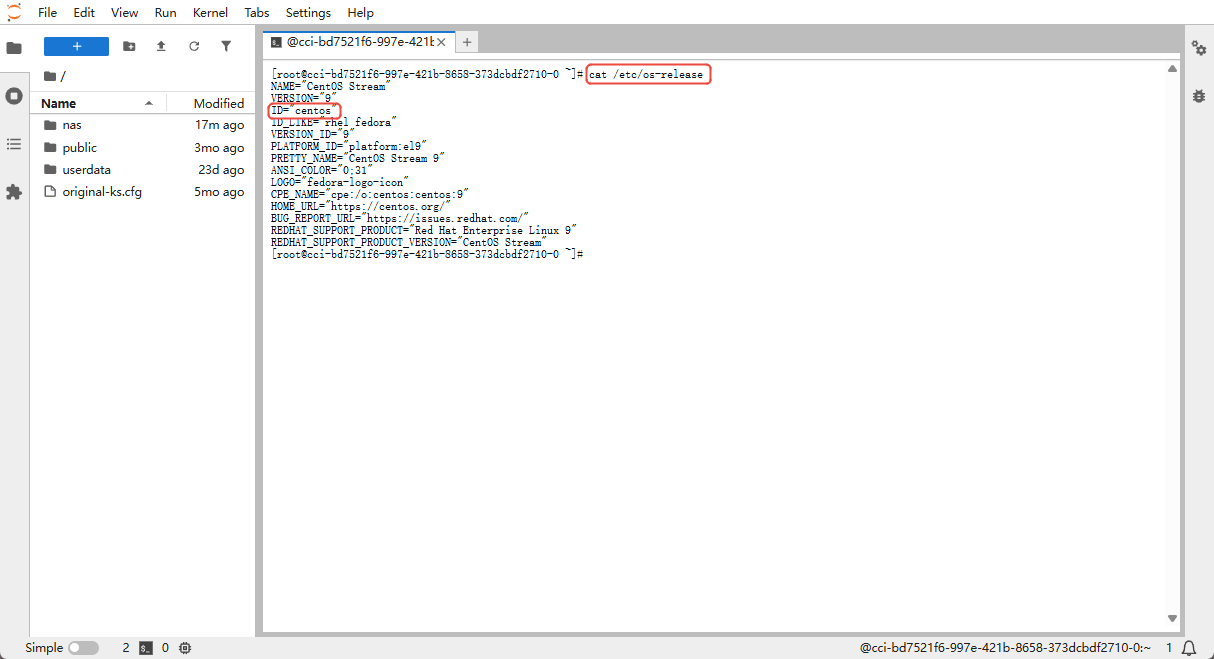Click in the terminal at the last prompt
Viewport: 1214px width, 659px height.
point(427,255)
